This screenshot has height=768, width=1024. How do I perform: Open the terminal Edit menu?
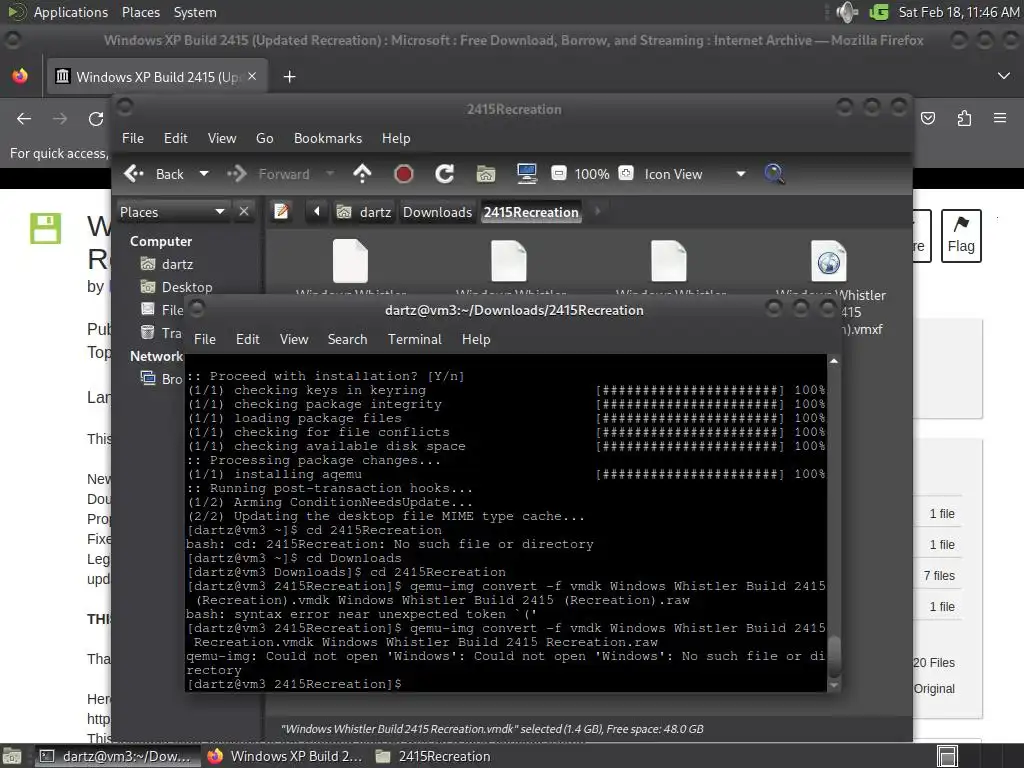248,340
